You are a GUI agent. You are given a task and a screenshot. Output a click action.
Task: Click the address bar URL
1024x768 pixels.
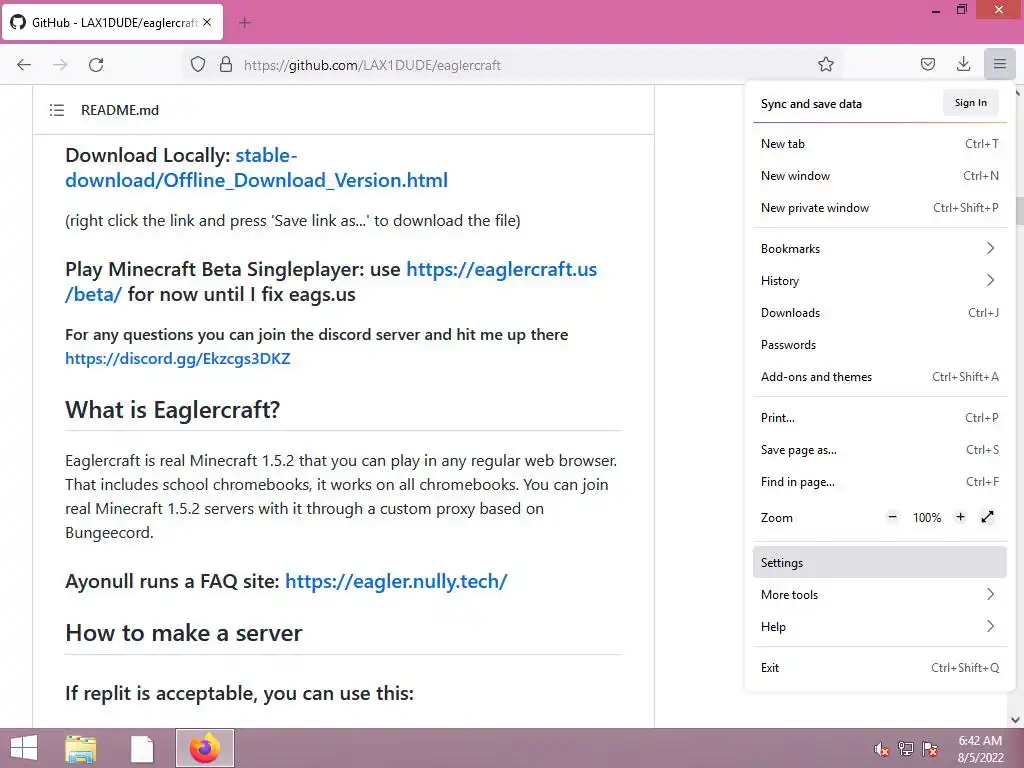[x=372, y=65]
